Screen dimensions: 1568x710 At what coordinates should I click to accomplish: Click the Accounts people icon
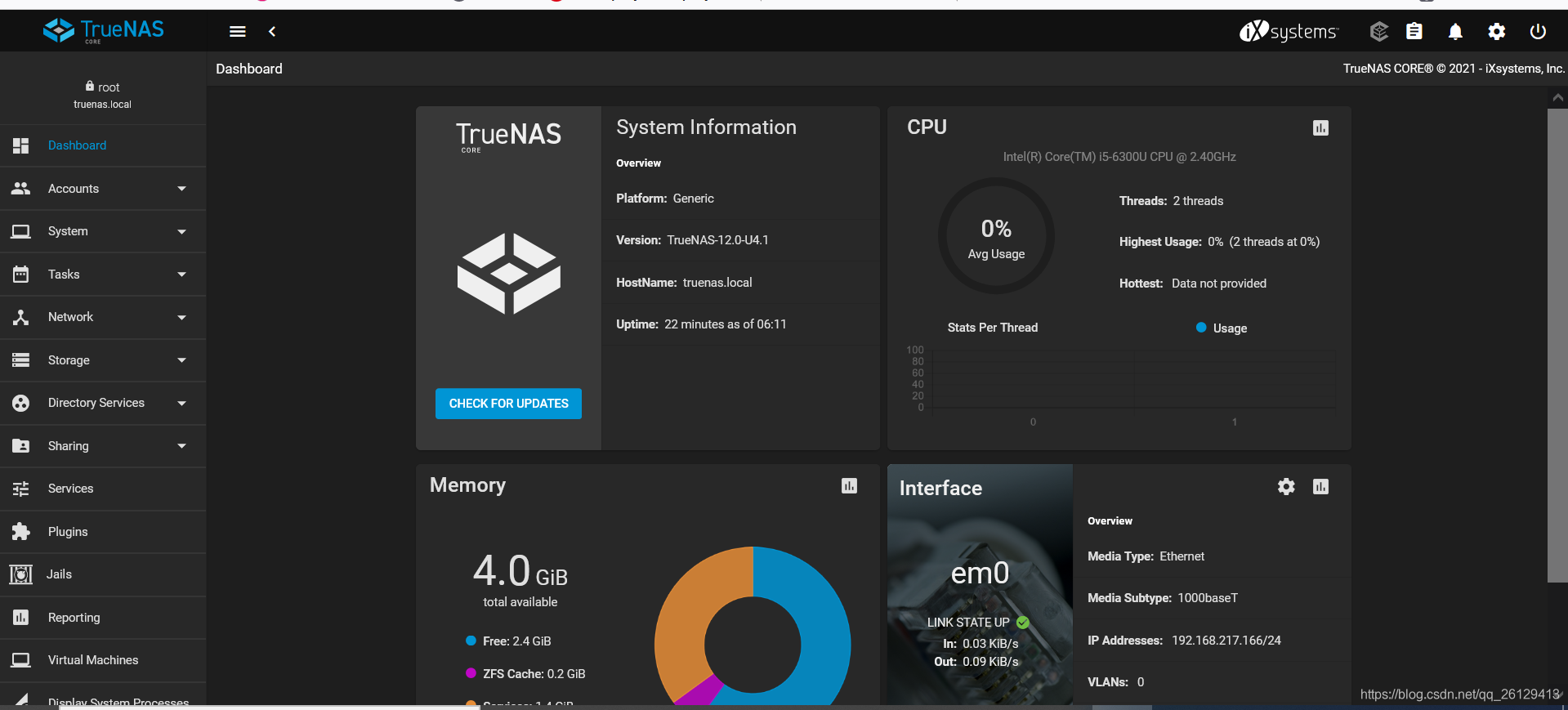click(21, 188)
